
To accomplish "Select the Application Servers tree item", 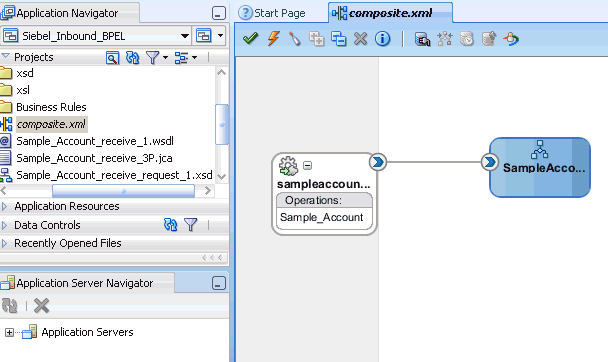I will (x=87, y=332).
